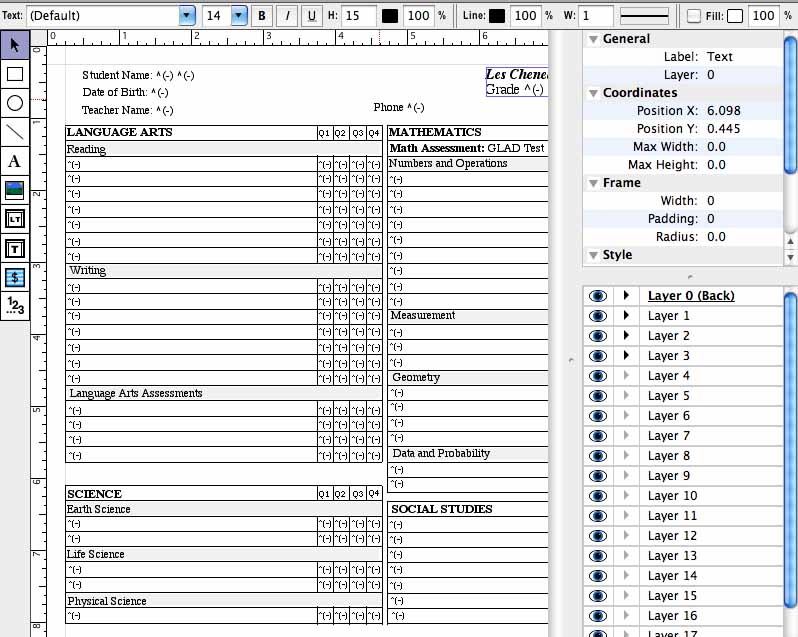Collapse the Frame section

tap(593, 183)
